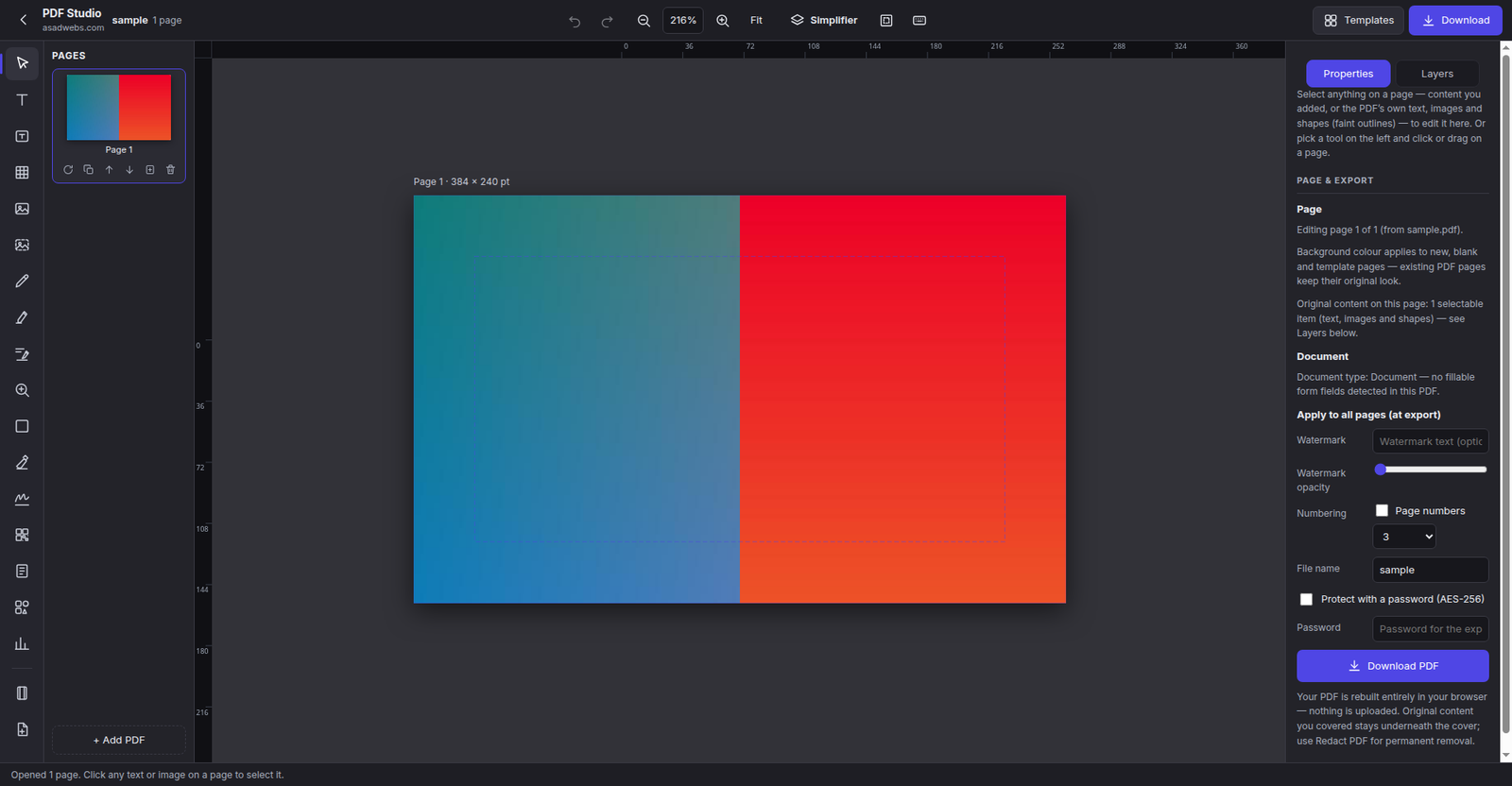Open the Properties tab
Viewport: 1512px width, 786px height.
click(x=1348, y=74)
